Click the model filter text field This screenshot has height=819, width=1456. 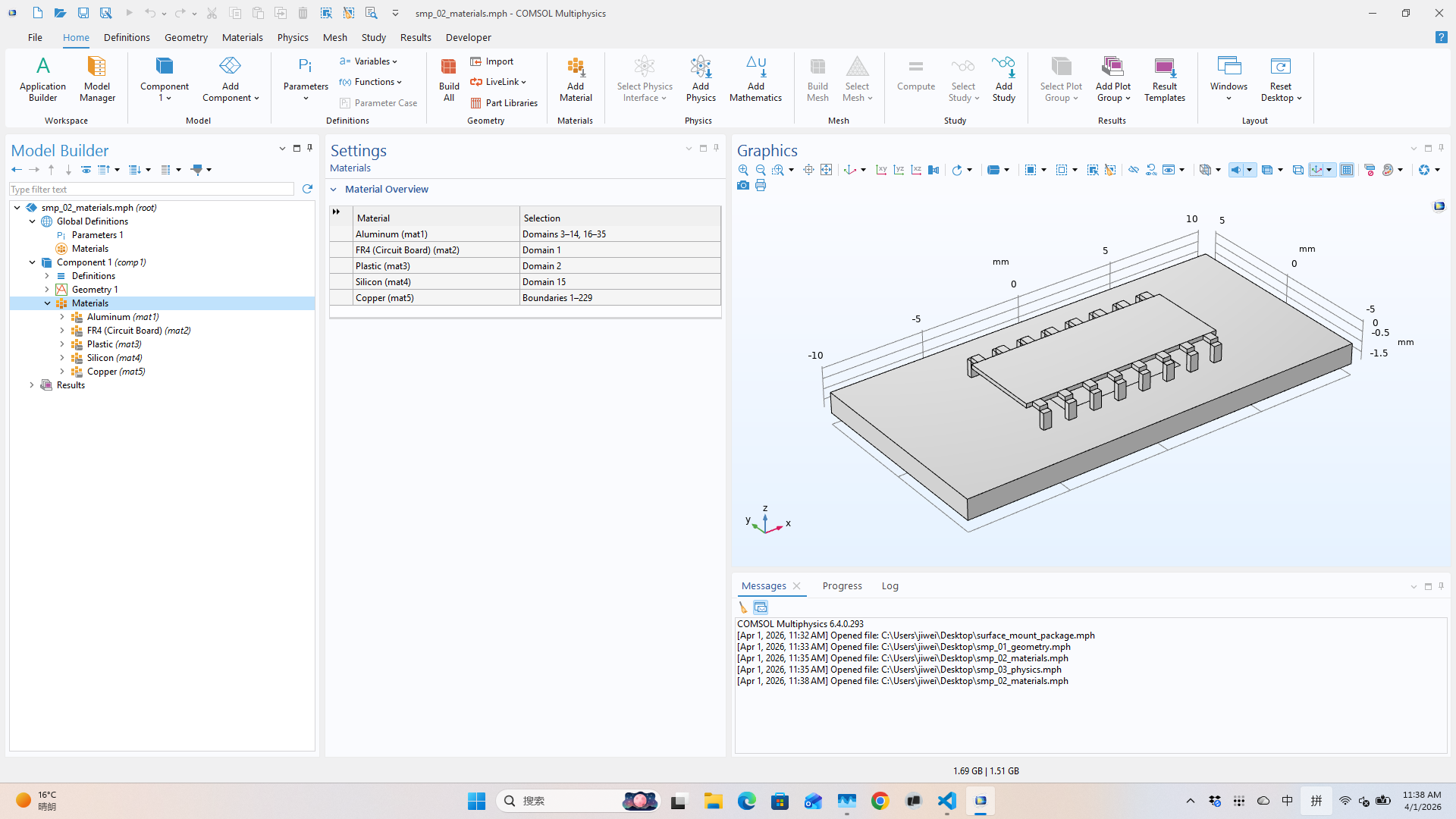coord(152,189)
